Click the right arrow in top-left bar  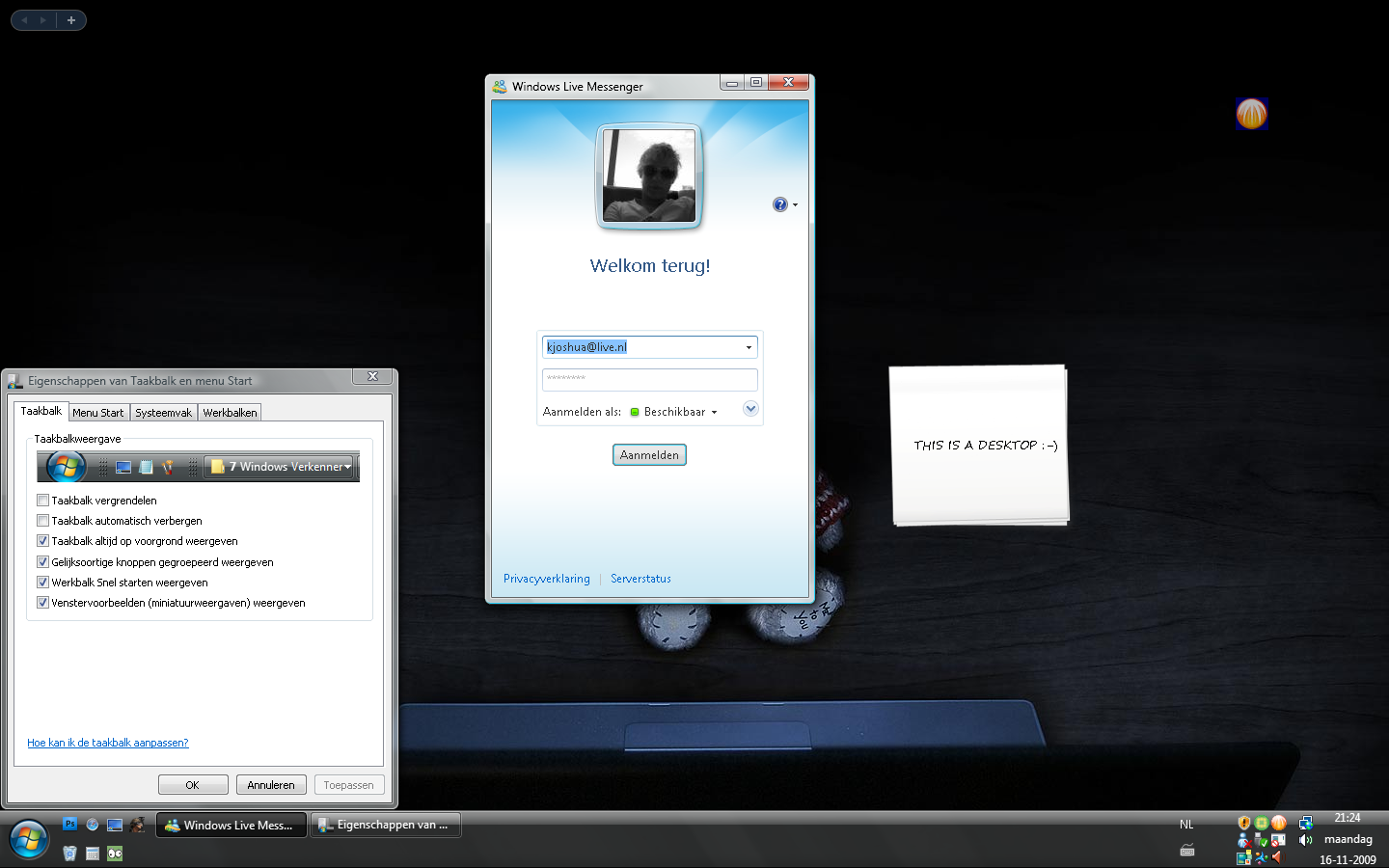tap(43, 20)
